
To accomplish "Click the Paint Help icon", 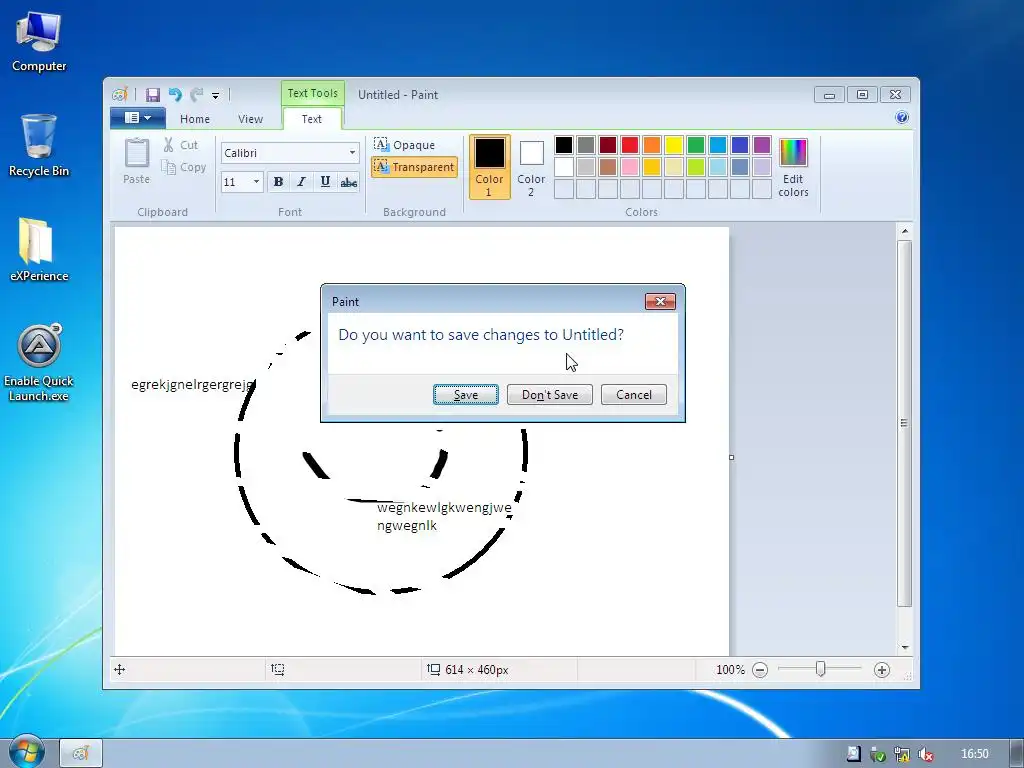I will point(902,118).
